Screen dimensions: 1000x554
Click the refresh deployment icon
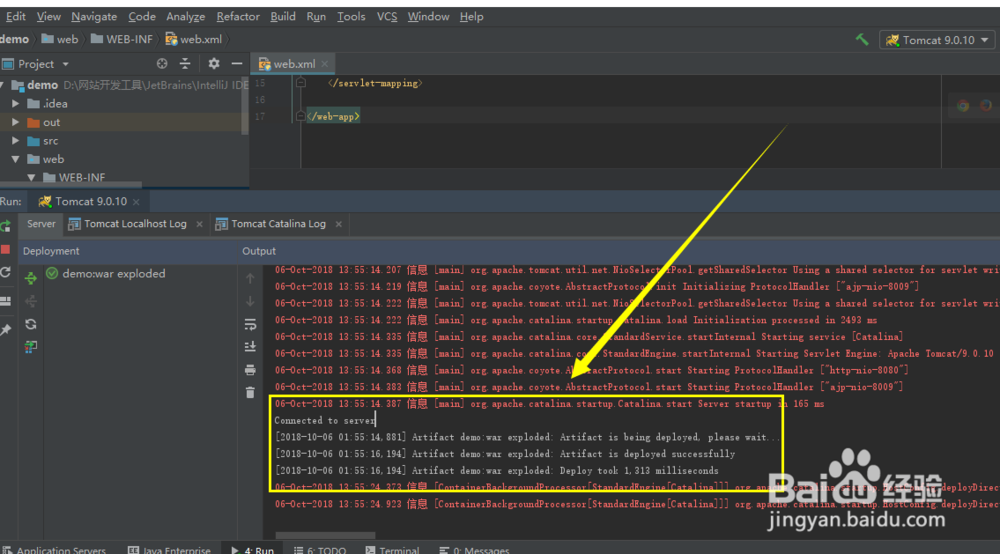31,324
